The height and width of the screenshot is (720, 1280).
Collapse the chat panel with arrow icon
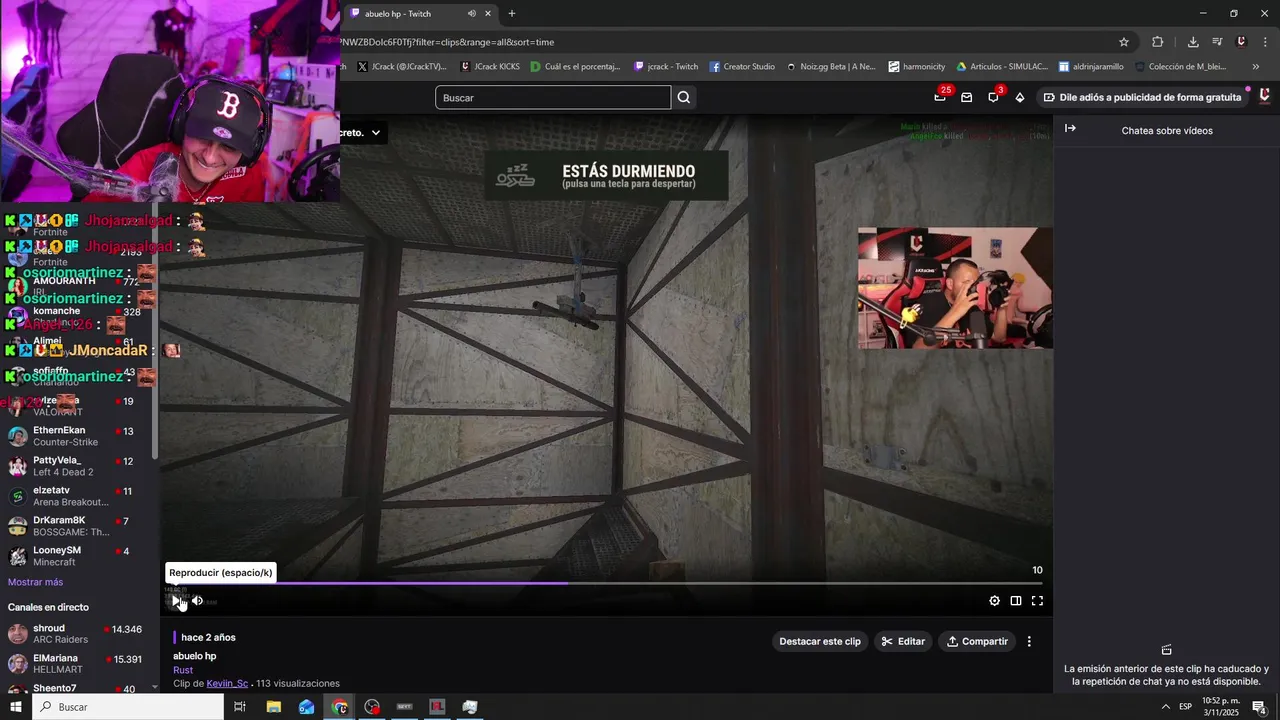(1070, 128)
